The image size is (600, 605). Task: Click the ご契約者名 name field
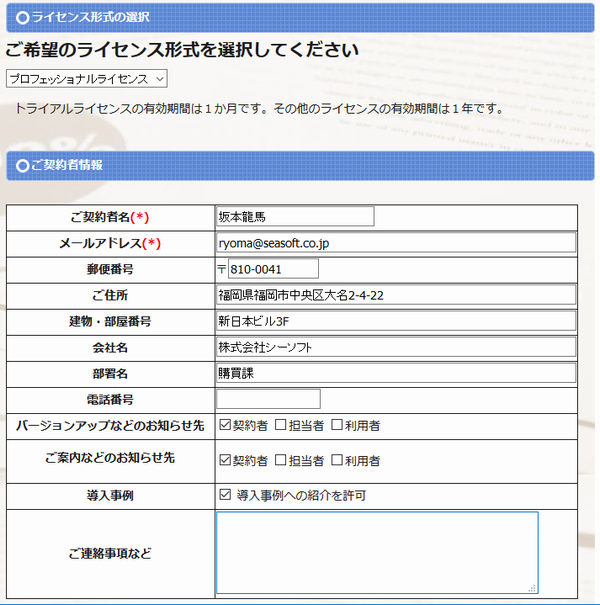pos(295,216)
